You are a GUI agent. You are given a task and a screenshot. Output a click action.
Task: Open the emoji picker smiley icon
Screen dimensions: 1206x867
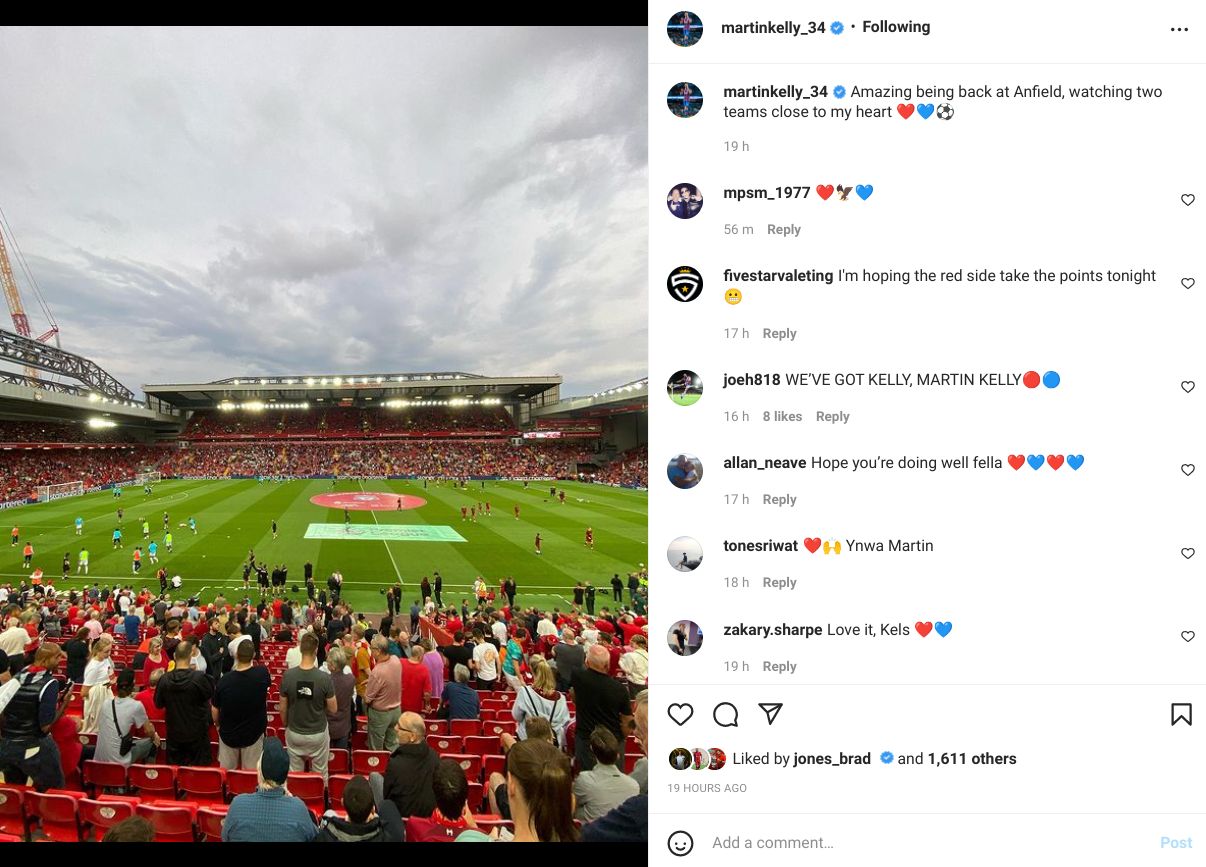pyautogui.click(x=680, y=843)
